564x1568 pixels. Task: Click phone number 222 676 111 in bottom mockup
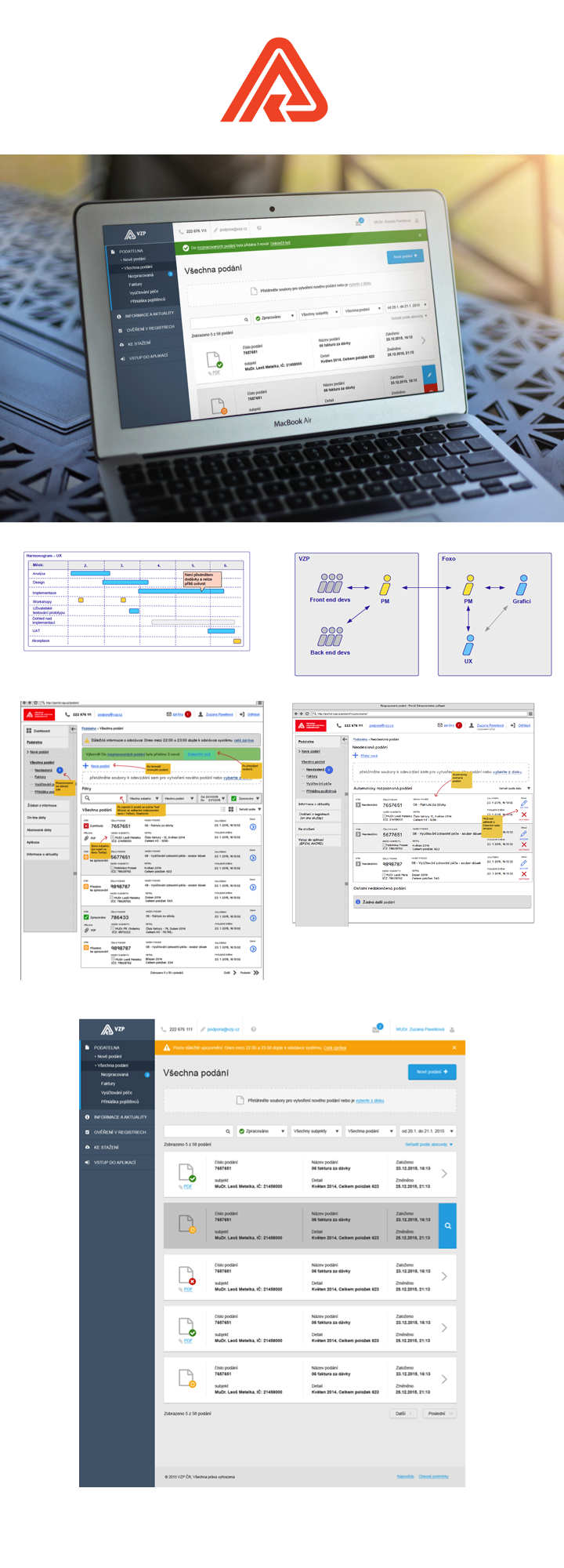point(181,1029)
